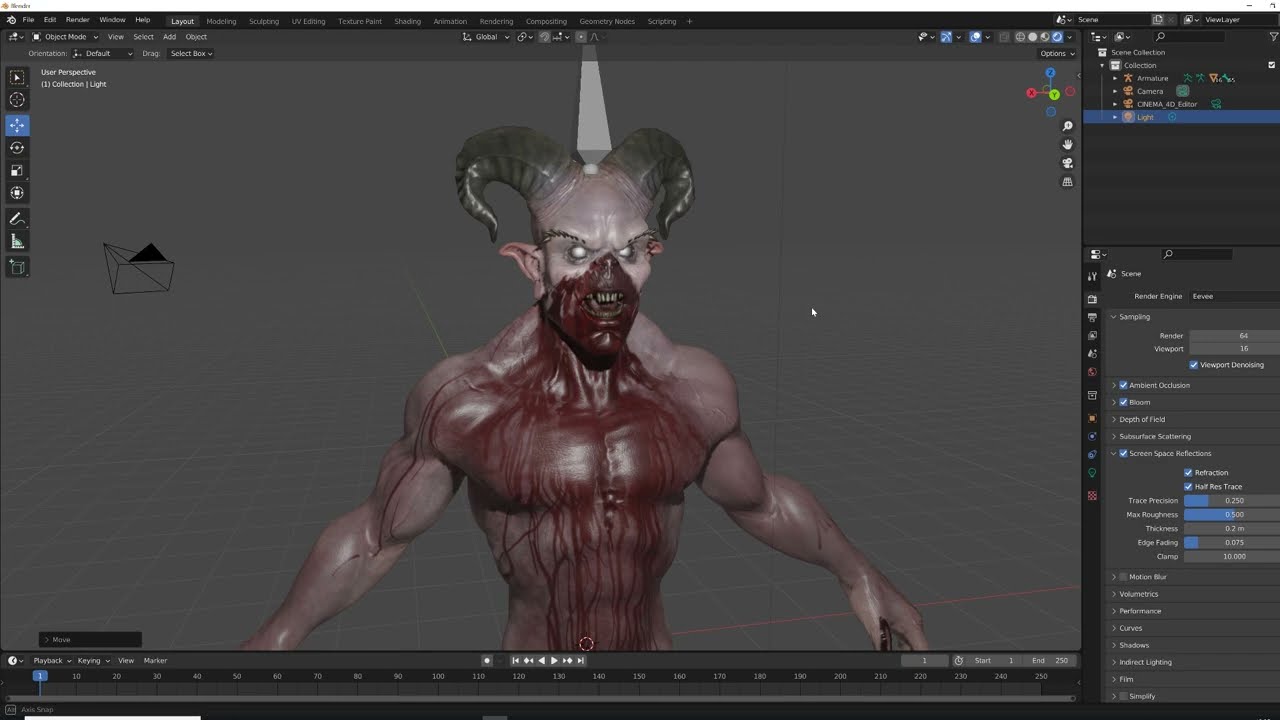The image size is (1280, 720).
Task: Disable Bloom checkbox
Action: pos(1123,402)
